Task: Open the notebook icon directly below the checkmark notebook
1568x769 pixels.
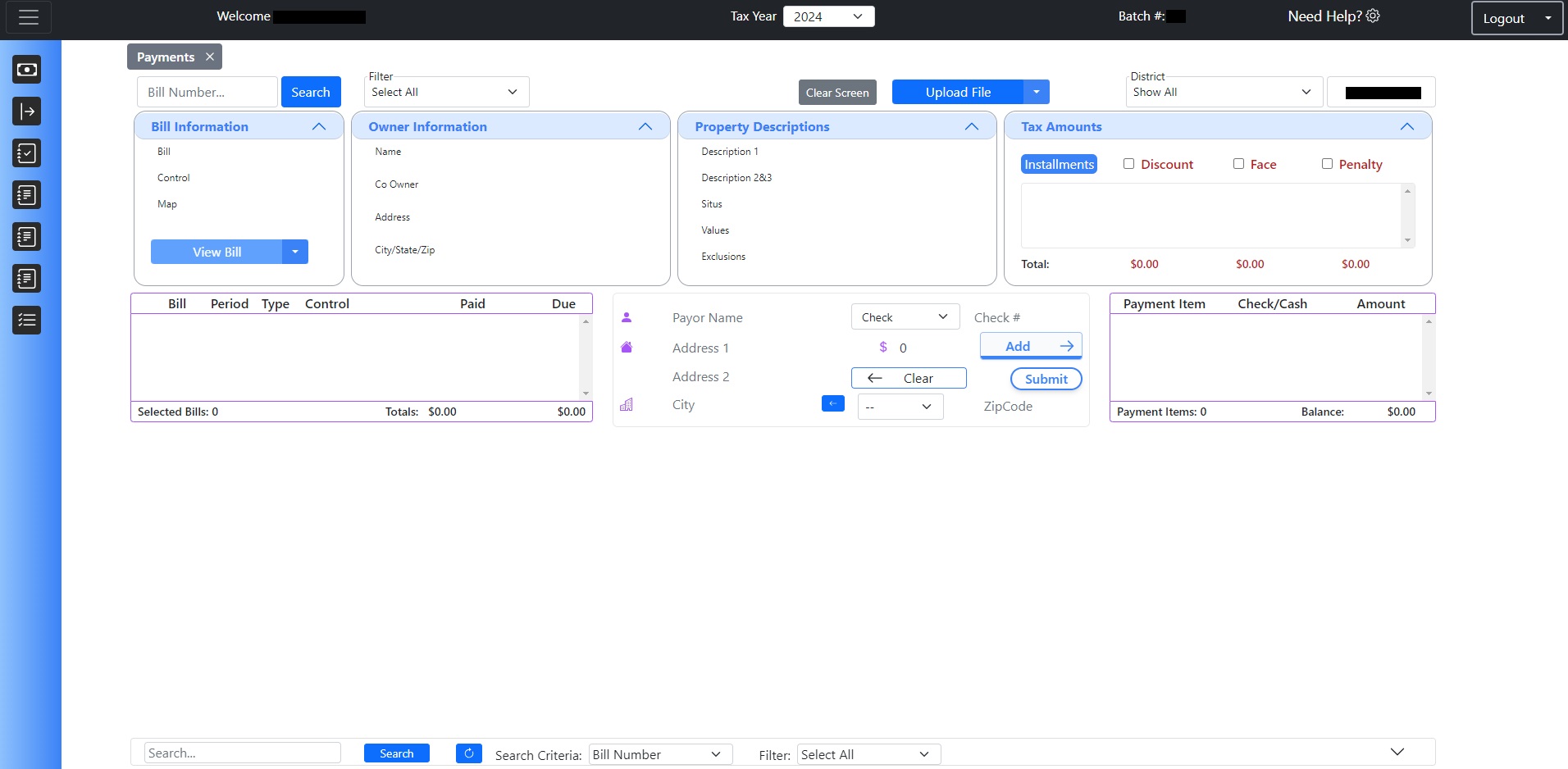Action: (27, 195)
